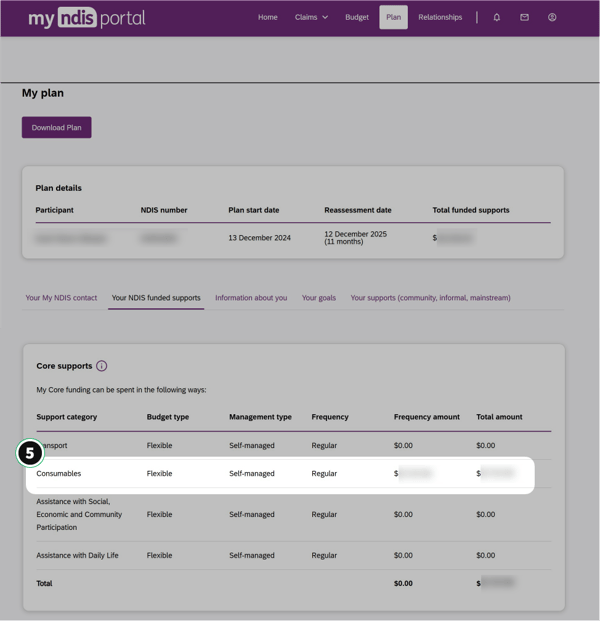Image resolution: width=600 pixels, height=621 pixels.
Task: Open Relationships in the navigation bar
Action: click(x=440, y=17)
